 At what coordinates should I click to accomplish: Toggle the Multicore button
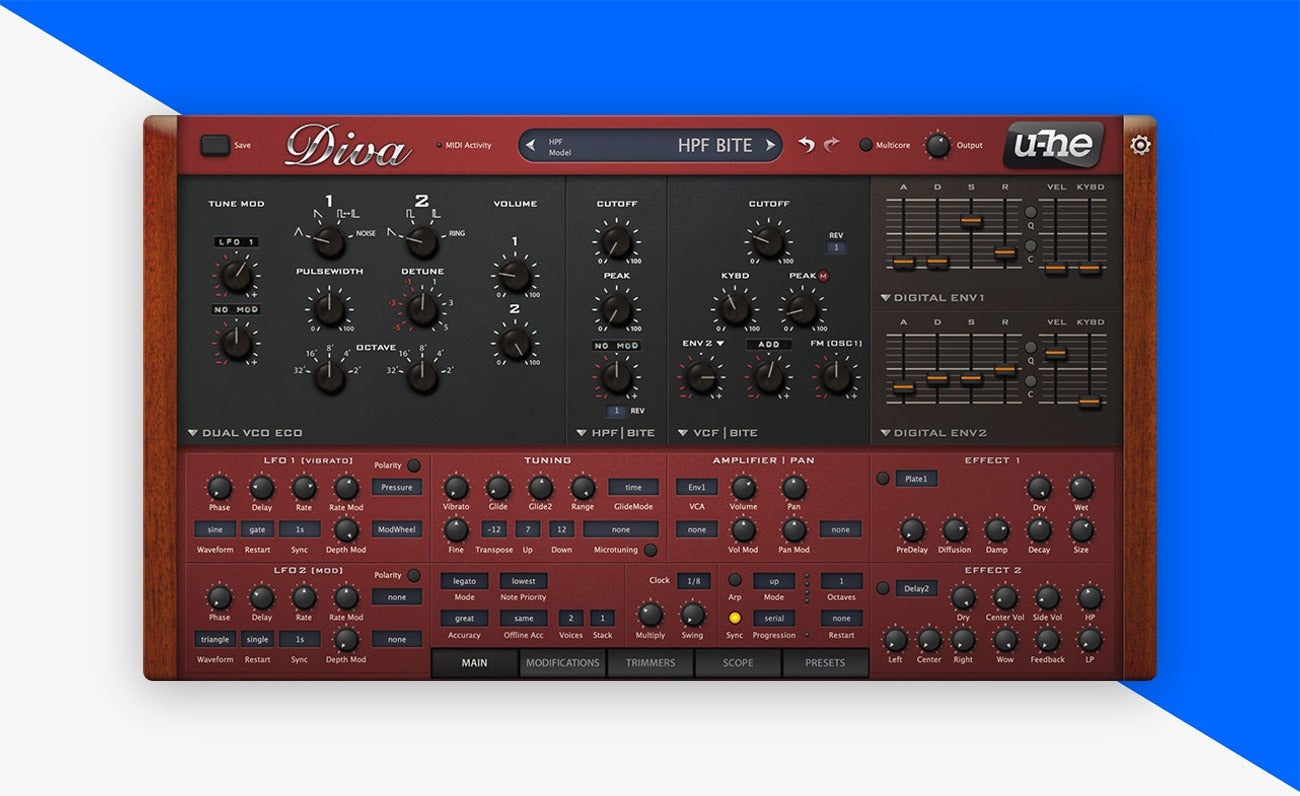[x=866, y=145]
